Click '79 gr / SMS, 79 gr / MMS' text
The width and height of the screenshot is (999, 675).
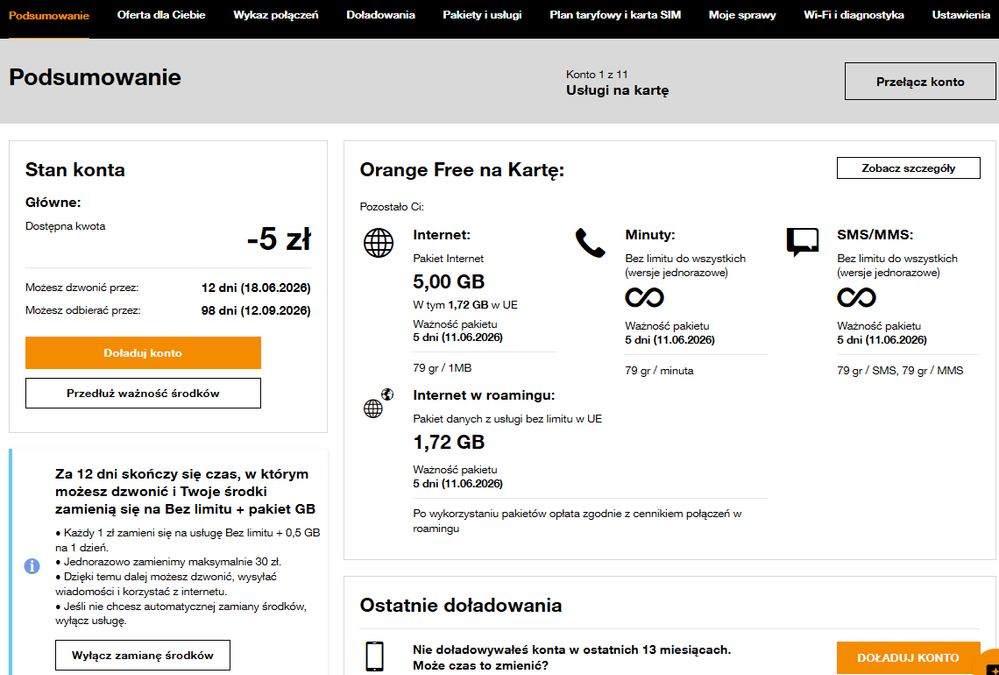pyautogui.click(x=900, y=370)
